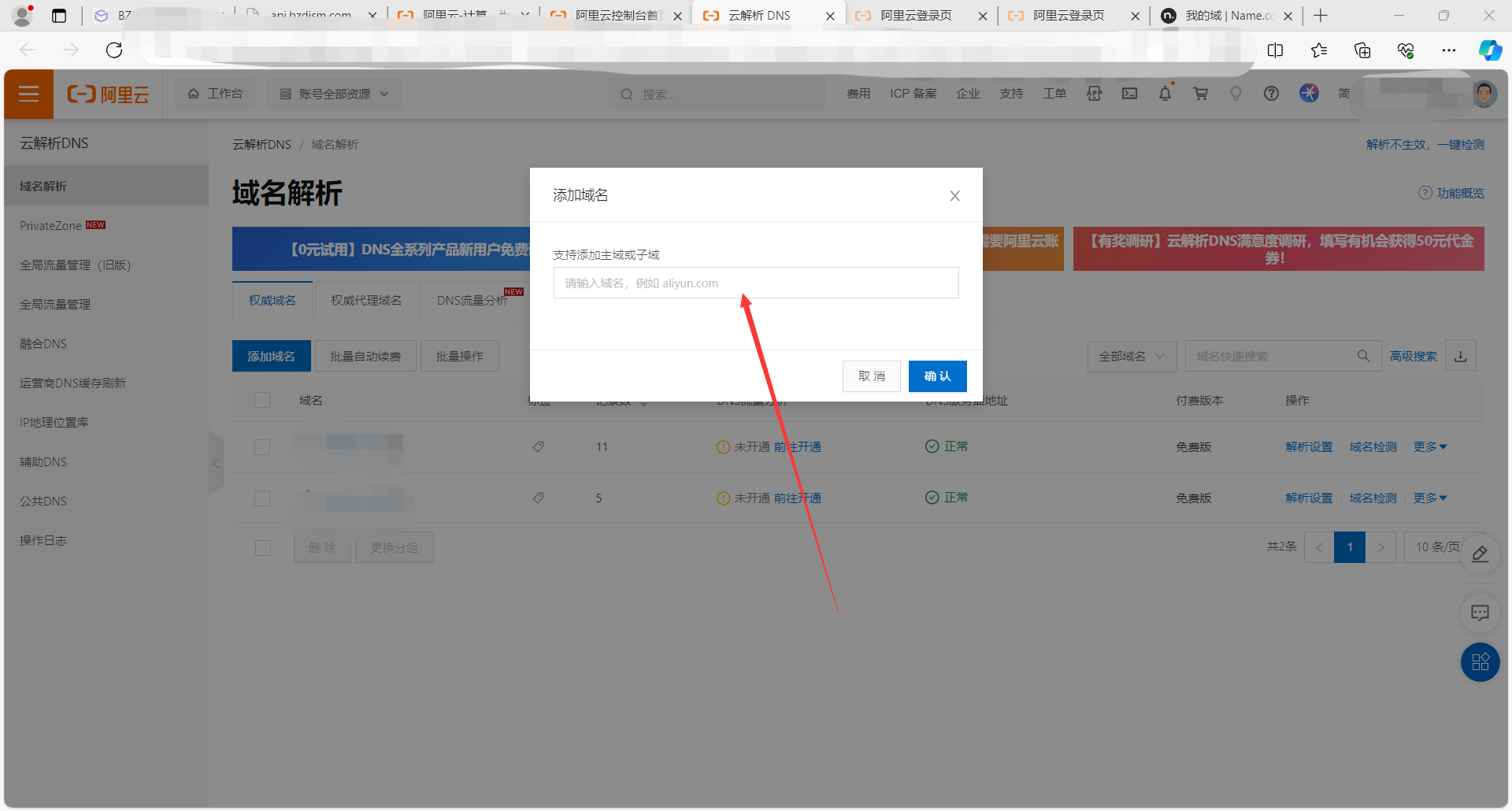Open 工作台 in top navigation

tap(215, 94)
